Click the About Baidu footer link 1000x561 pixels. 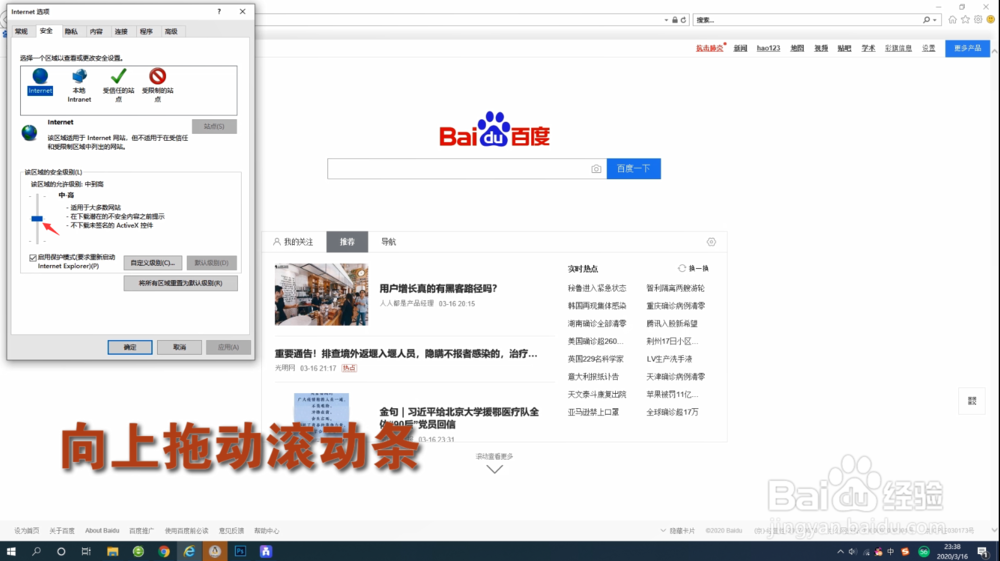102,530
